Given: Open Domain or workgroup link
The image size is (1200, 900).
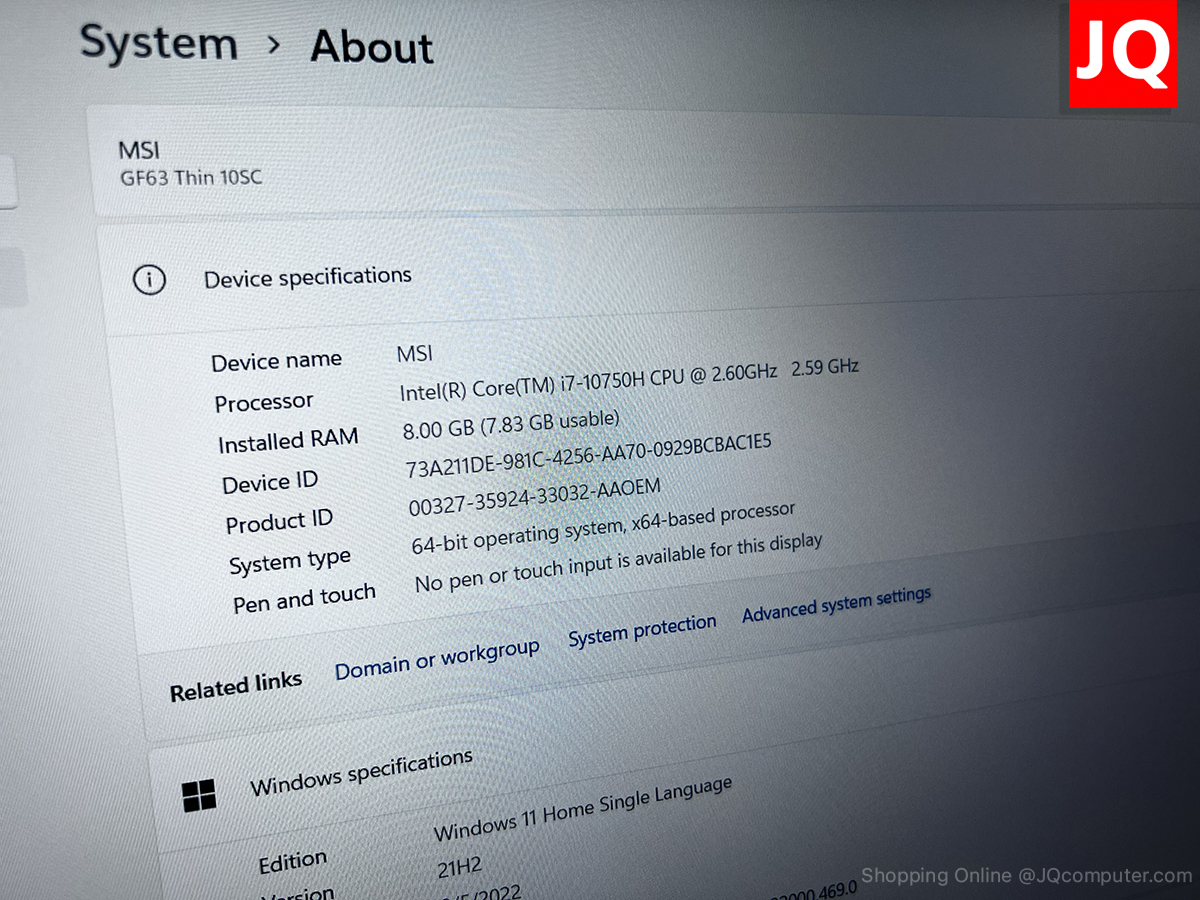Looking at the screenshot, I should coord(437,660).
